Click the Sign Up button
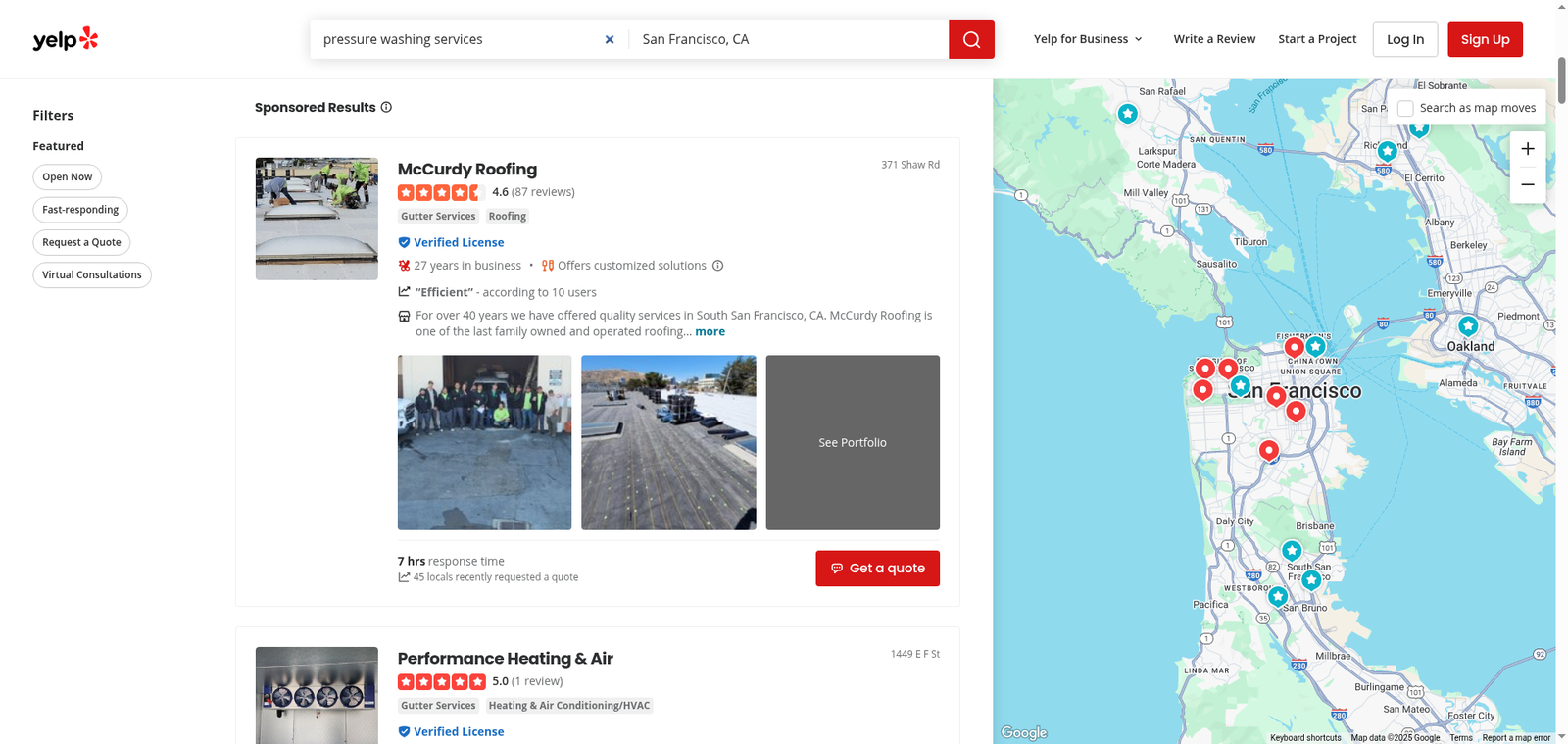Screen dimensions: 1568x744 (1485, 39)
